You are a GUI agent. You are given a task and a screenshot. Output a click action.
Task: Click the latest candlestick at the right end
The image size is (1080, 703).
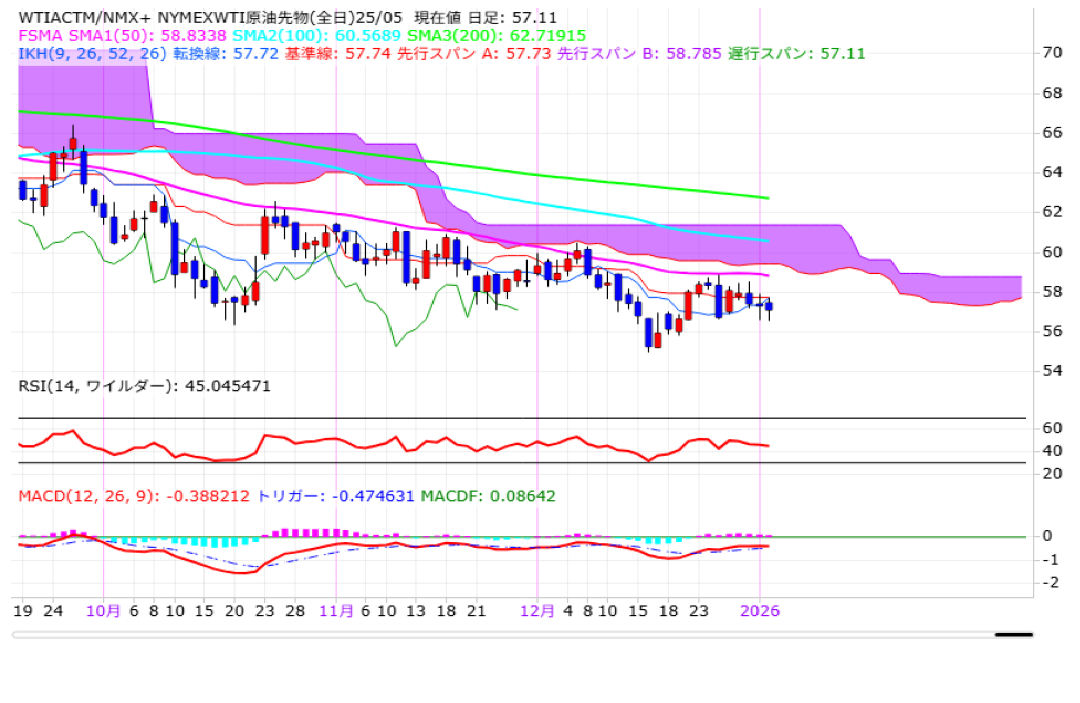768,307
